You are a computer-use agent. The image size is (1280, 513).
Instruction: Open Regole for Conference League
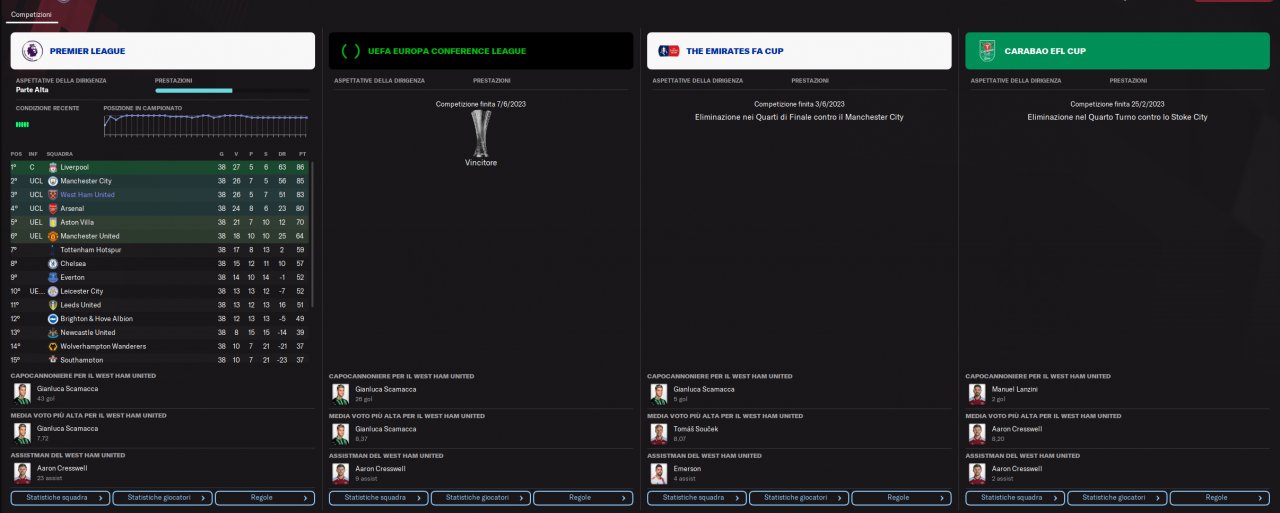click(x=582, y=497)
